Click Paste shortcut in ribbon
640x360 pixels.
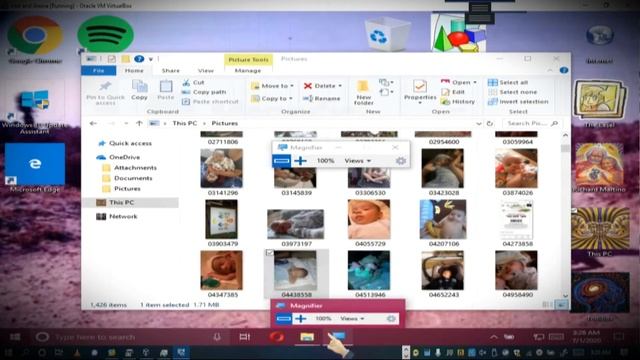point(210,101)
